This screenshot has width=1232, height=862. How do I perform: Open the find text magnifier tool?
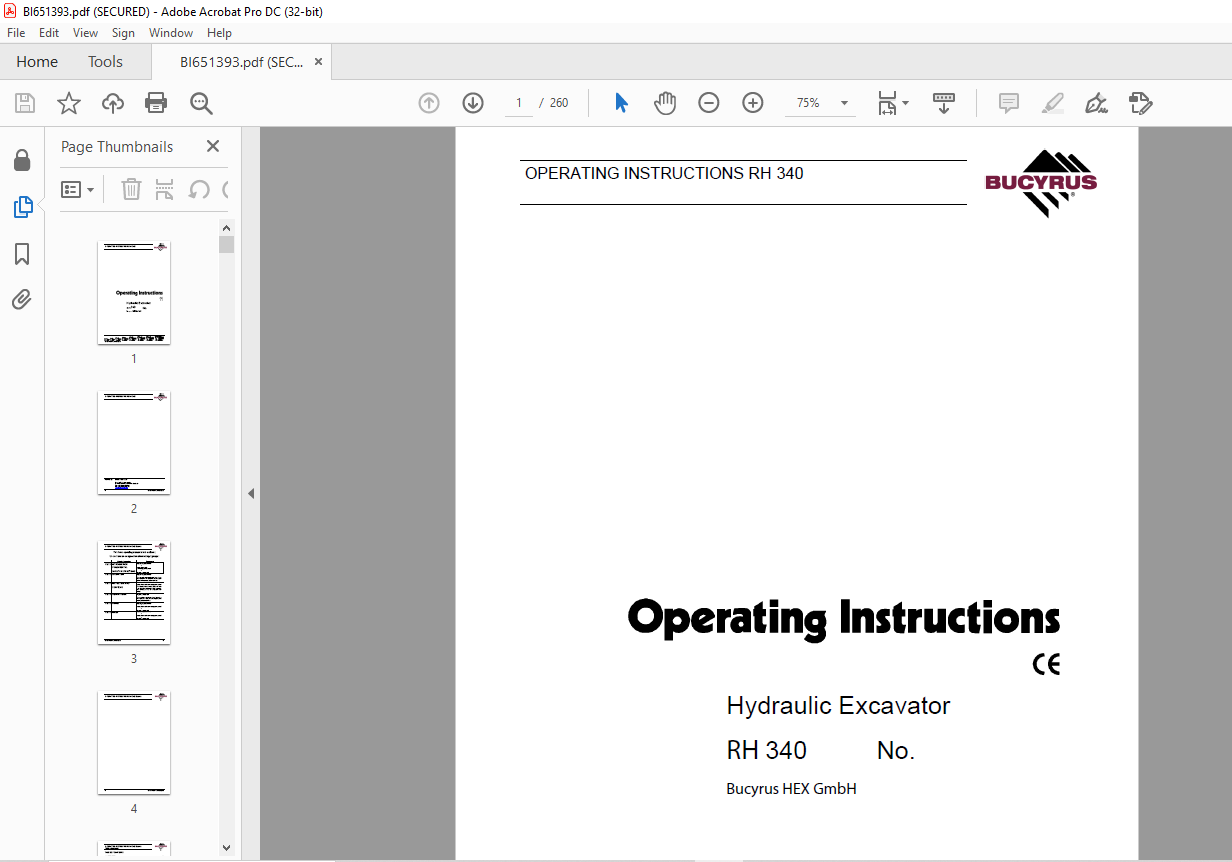coord(201,103)
